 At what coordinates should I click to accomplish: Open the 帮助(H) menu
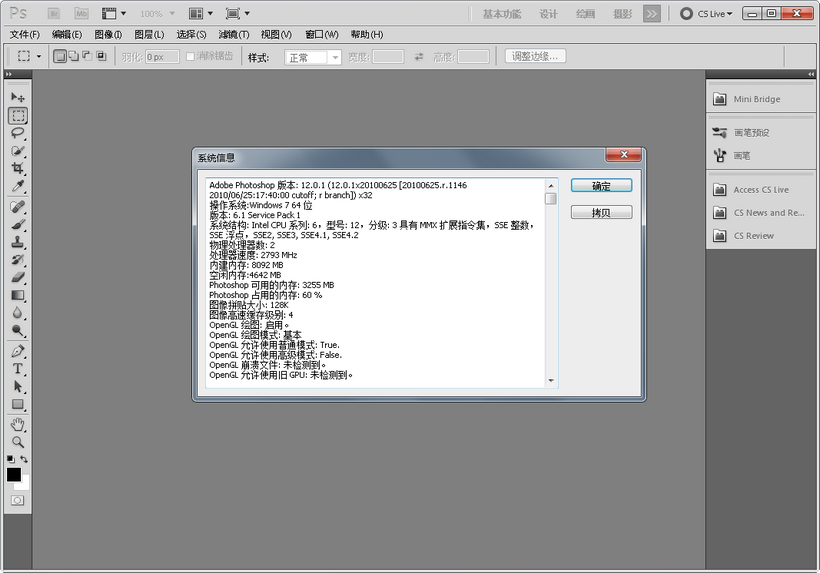[x=367, y=35]
